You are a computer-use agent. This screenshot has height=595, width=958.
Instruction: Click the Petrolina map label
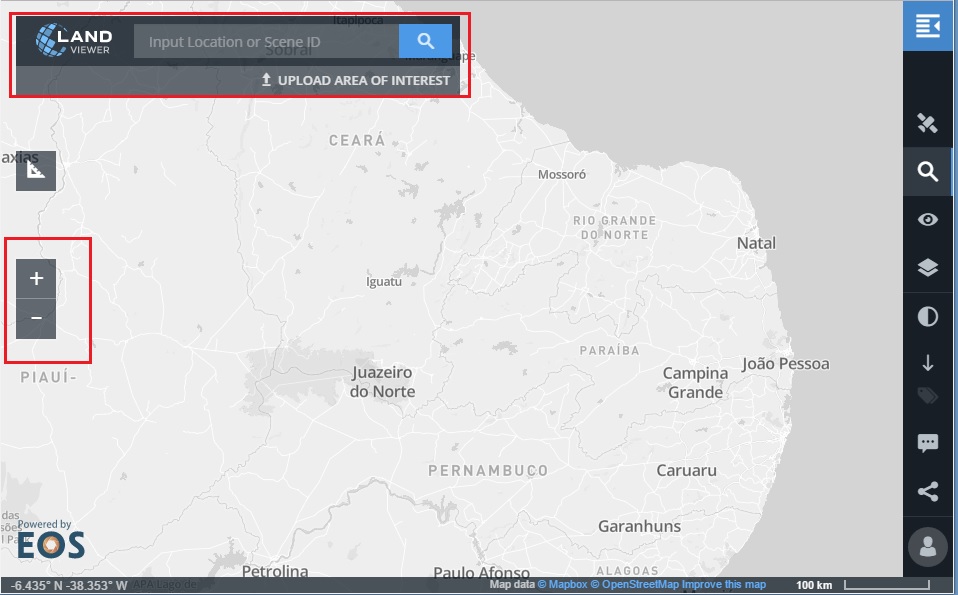[275, 571]
